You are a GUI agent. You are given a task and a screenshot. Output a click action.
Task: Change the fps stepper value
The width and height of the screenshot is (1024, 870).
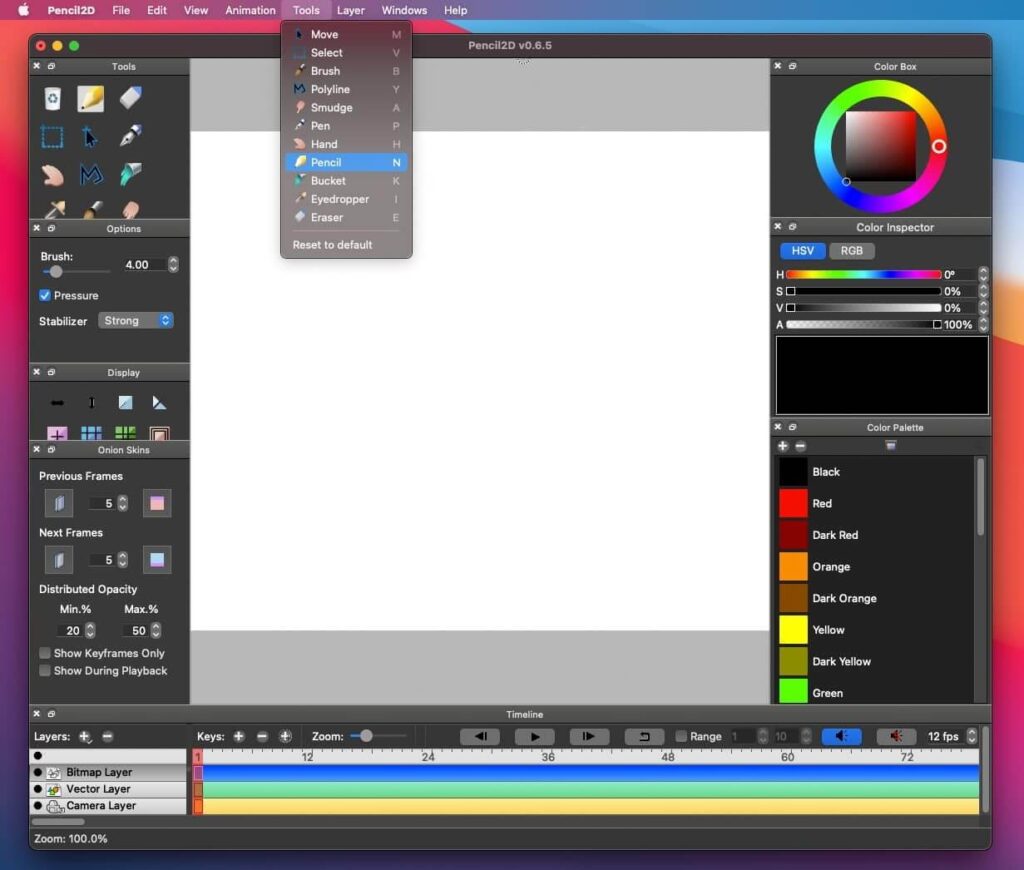972,736
